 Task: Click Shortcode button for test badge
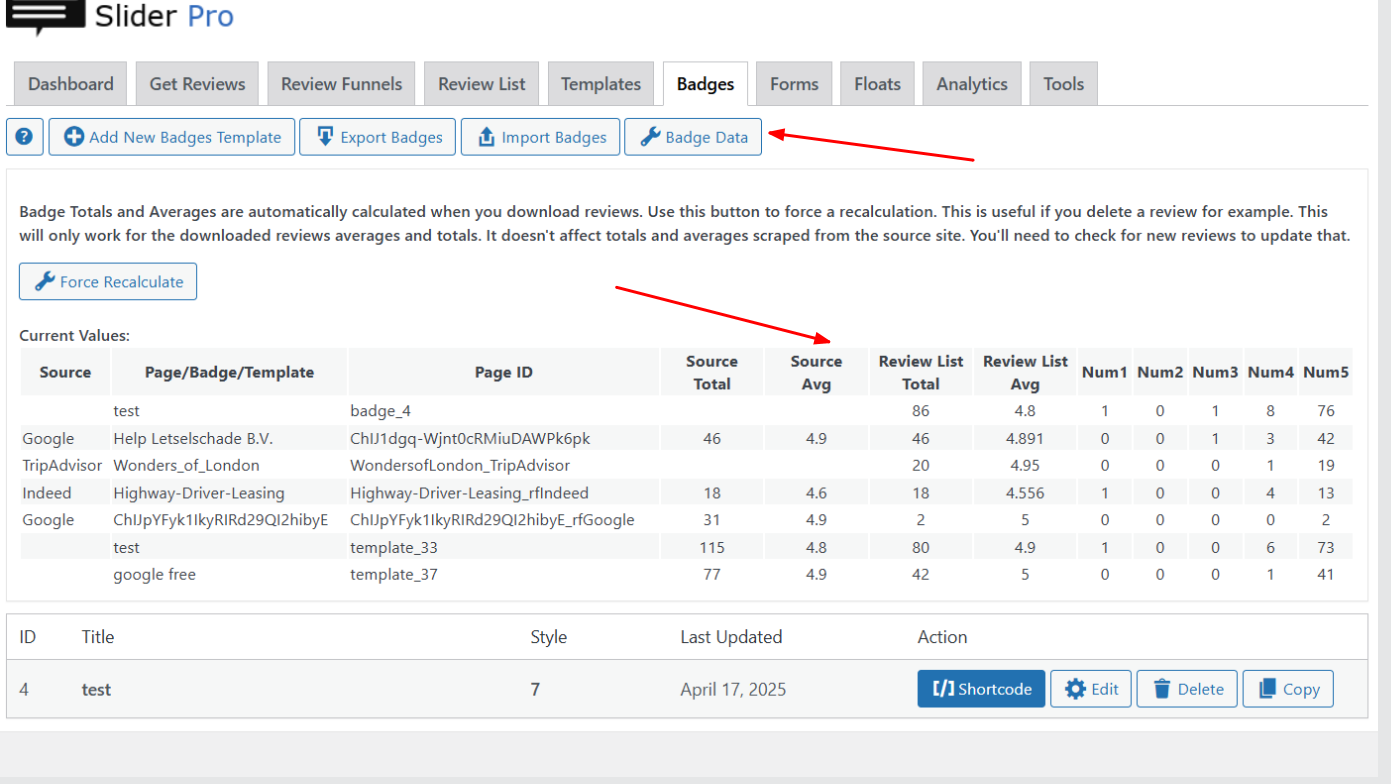pyautogui.click(x=981, y=689)
